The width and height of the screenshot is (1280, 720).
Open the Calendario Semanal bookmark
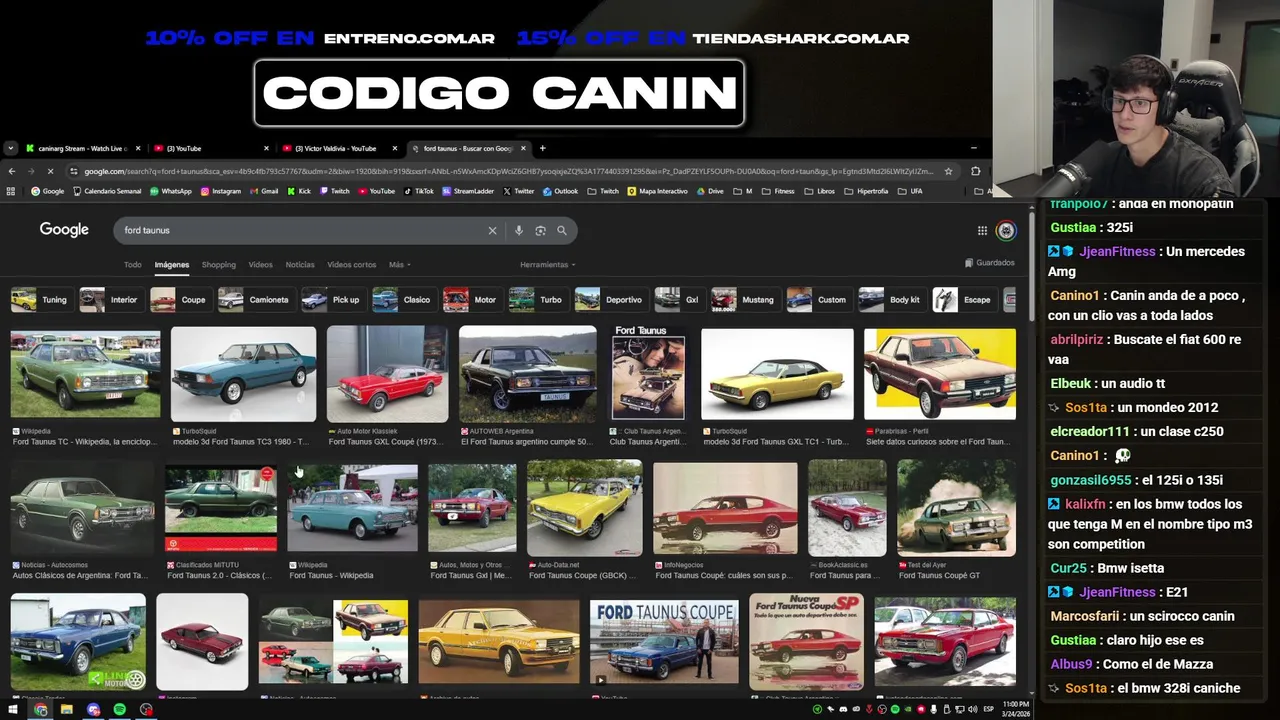(106, 191)
